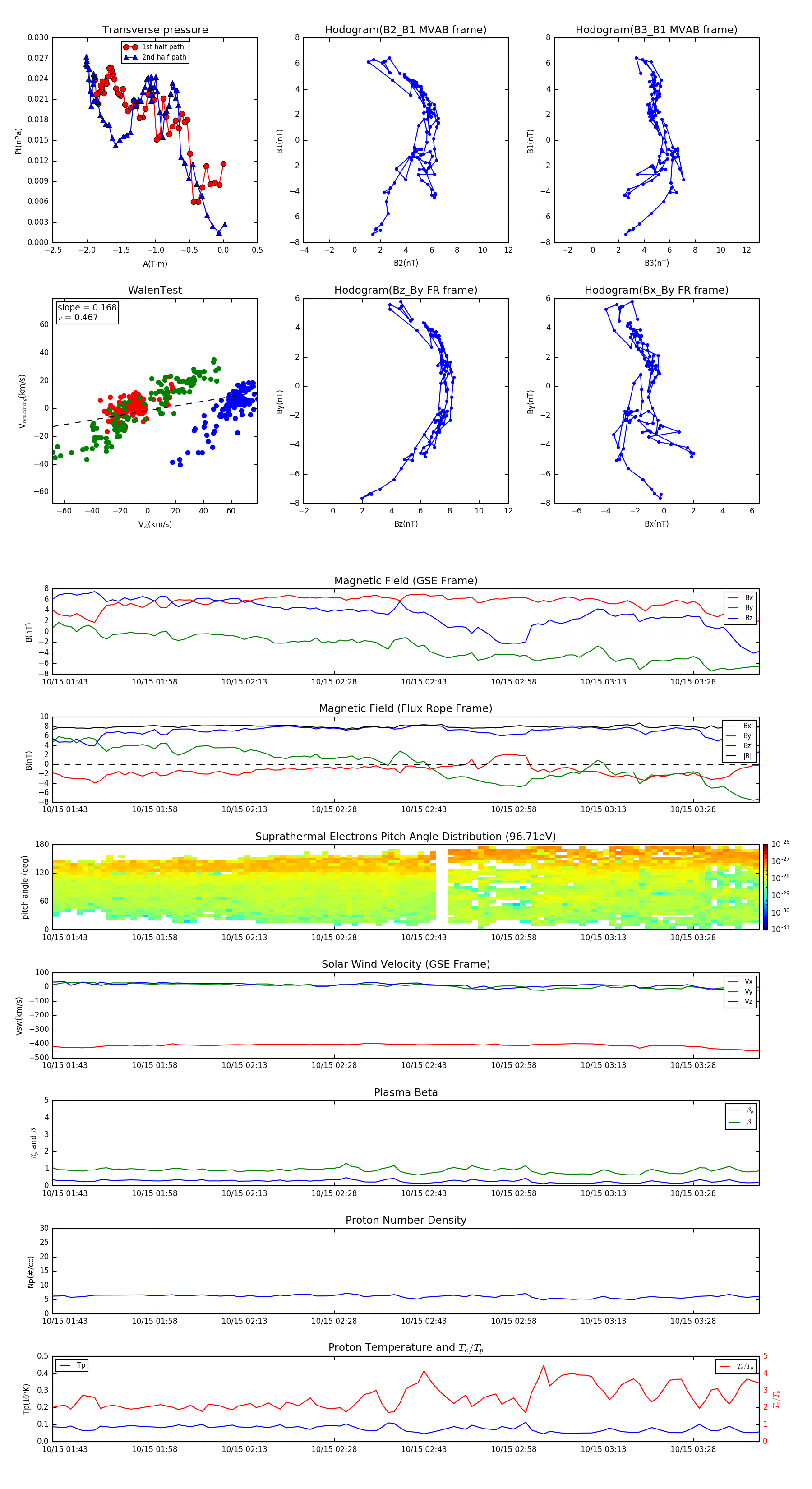
Task: Click the 'Transverse pressure' plot title
Action: pos(155,29)
